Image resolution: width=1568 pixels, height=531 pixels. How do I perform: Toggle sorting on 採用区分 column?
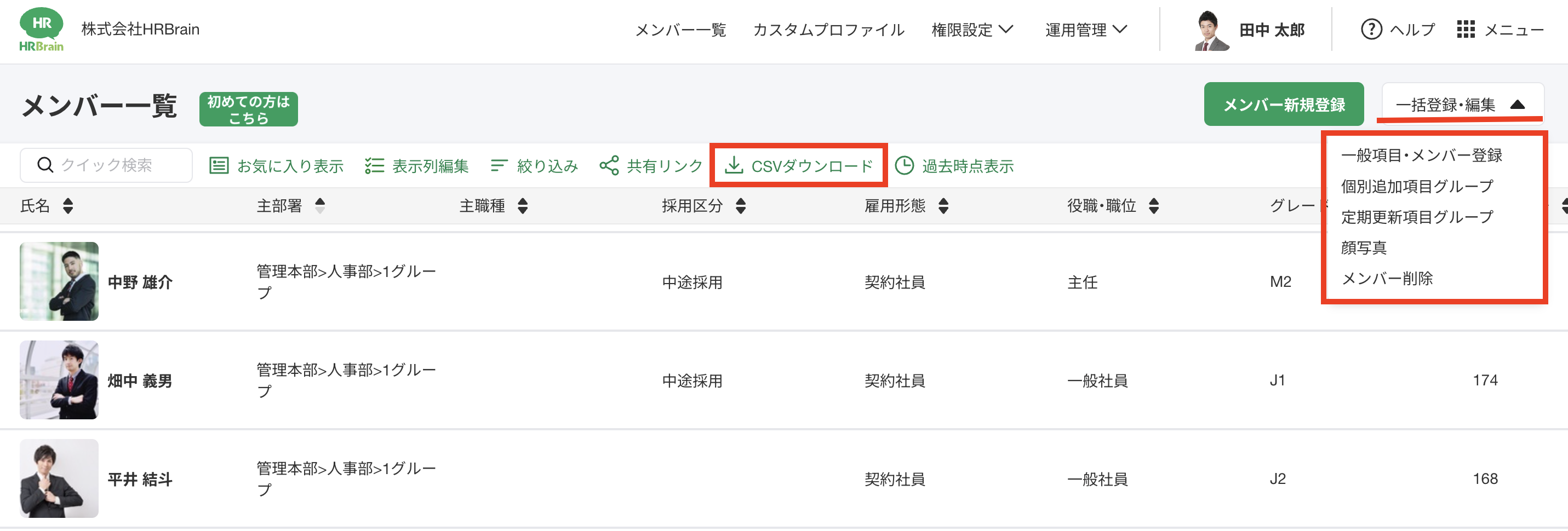[x=740, y=206]
